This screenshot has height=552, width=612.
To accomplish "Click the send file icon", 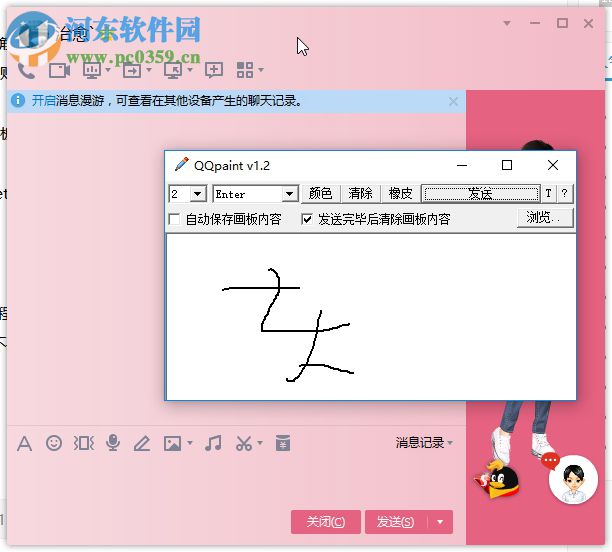I will [132, 70].
